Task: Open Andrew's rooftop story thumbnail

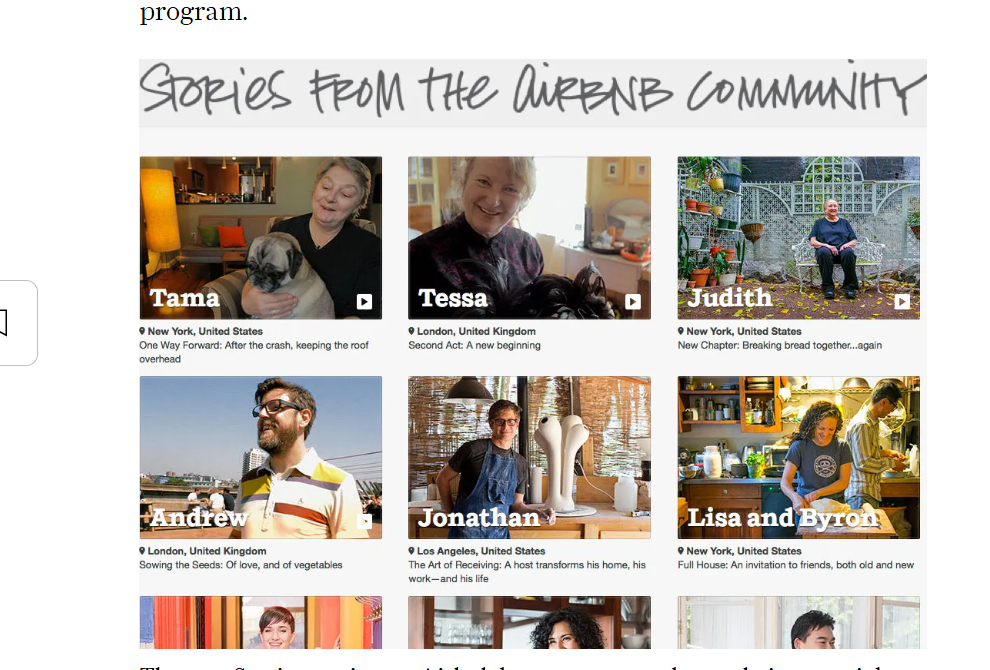Action: [261, 458]
